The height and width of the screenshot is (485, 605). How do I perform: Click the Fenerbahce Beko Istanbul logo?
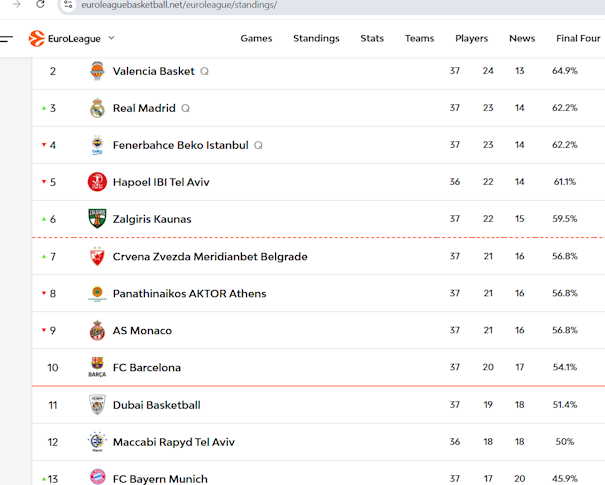pos(97,145)
